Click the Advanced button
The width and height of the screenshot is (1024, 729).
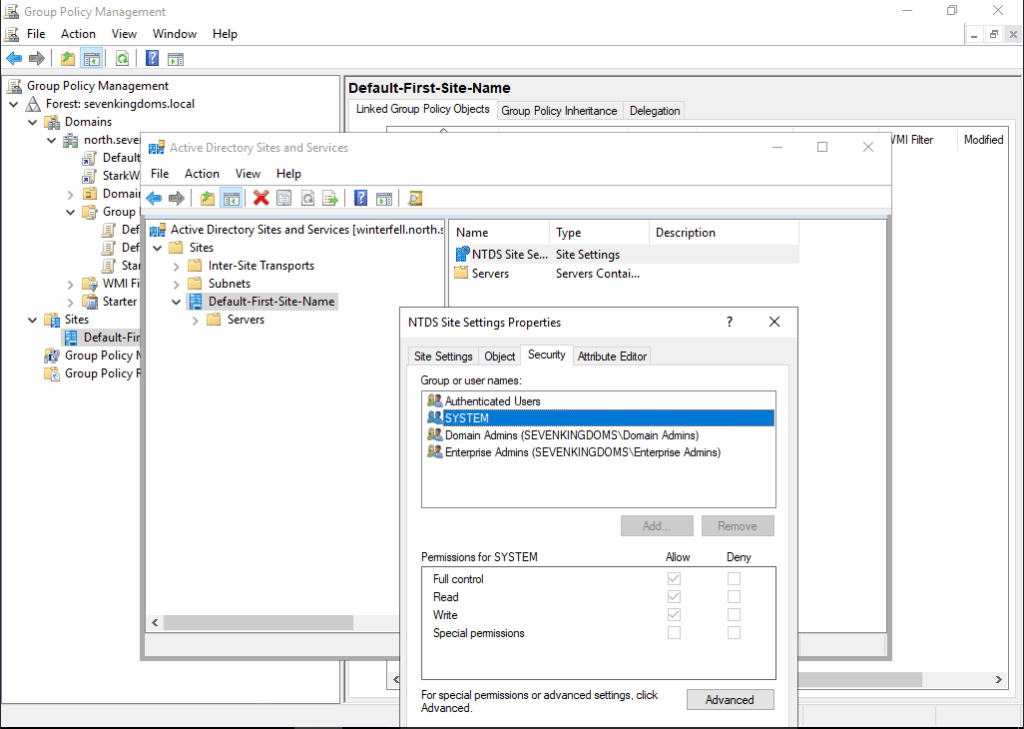(730, 700)
